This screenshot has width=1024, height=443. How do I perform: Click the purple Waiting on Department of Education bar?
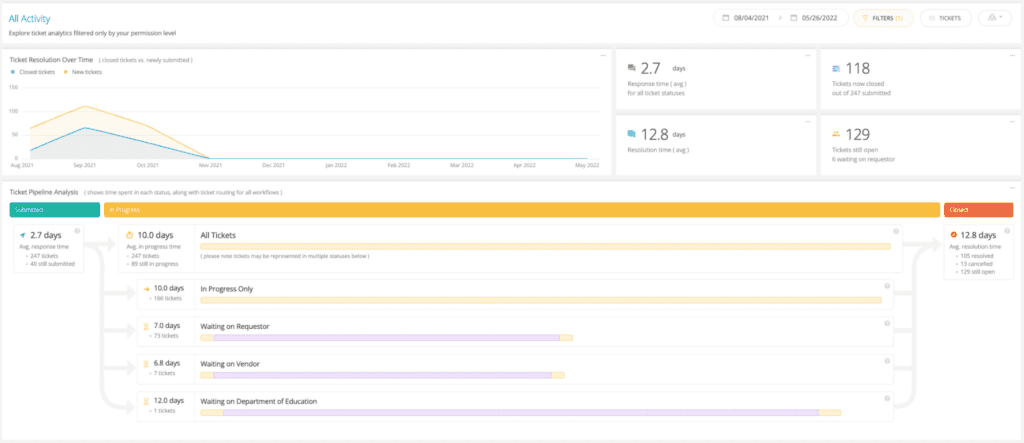point(520,412)
